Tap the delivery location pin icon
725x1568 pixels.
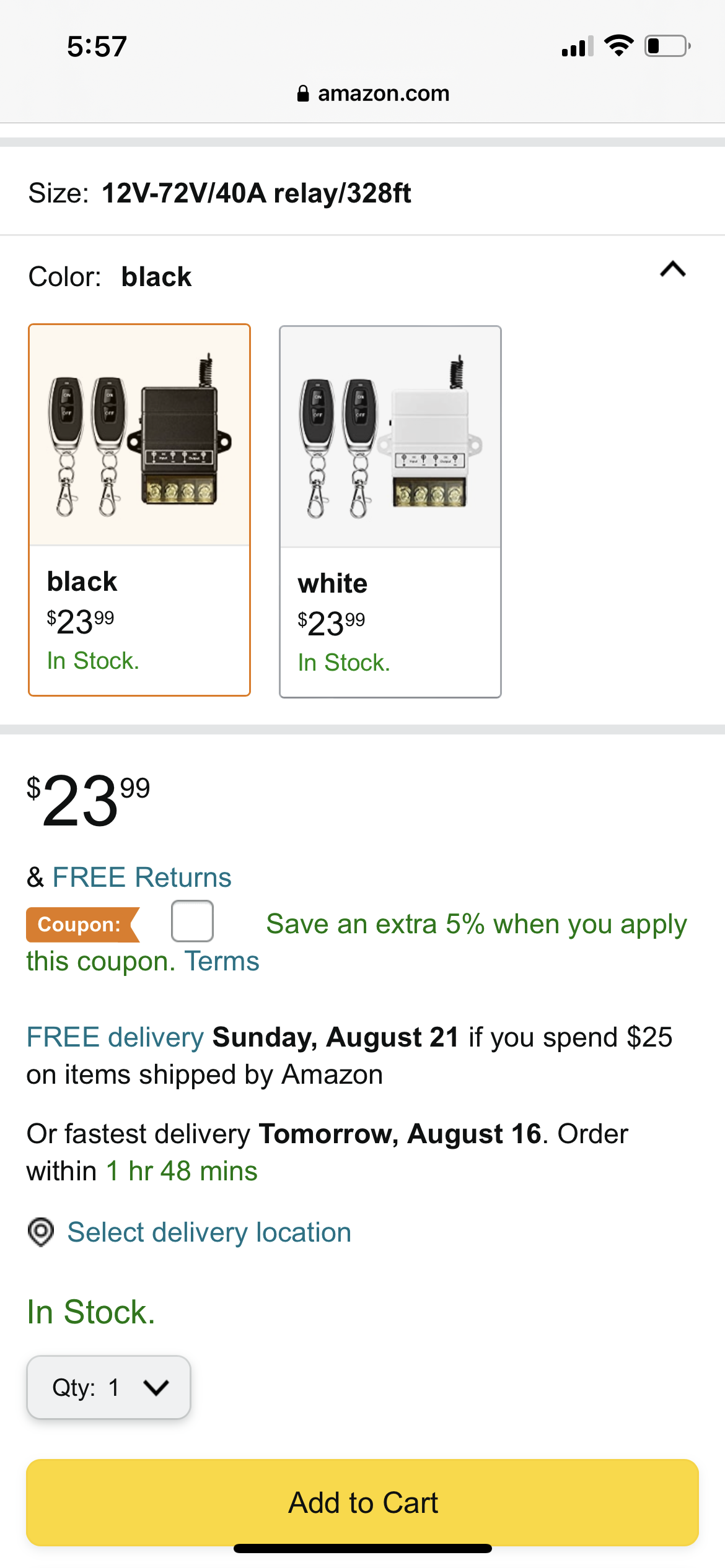41,1232
